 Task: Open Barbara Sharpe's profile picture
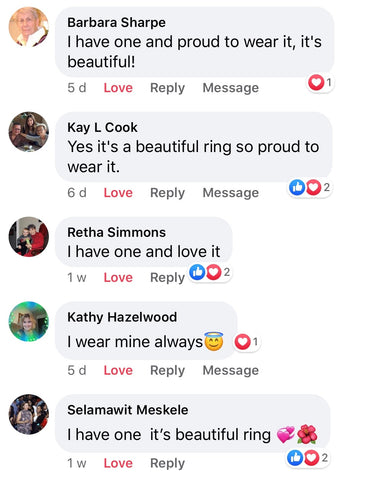[29, 27]
